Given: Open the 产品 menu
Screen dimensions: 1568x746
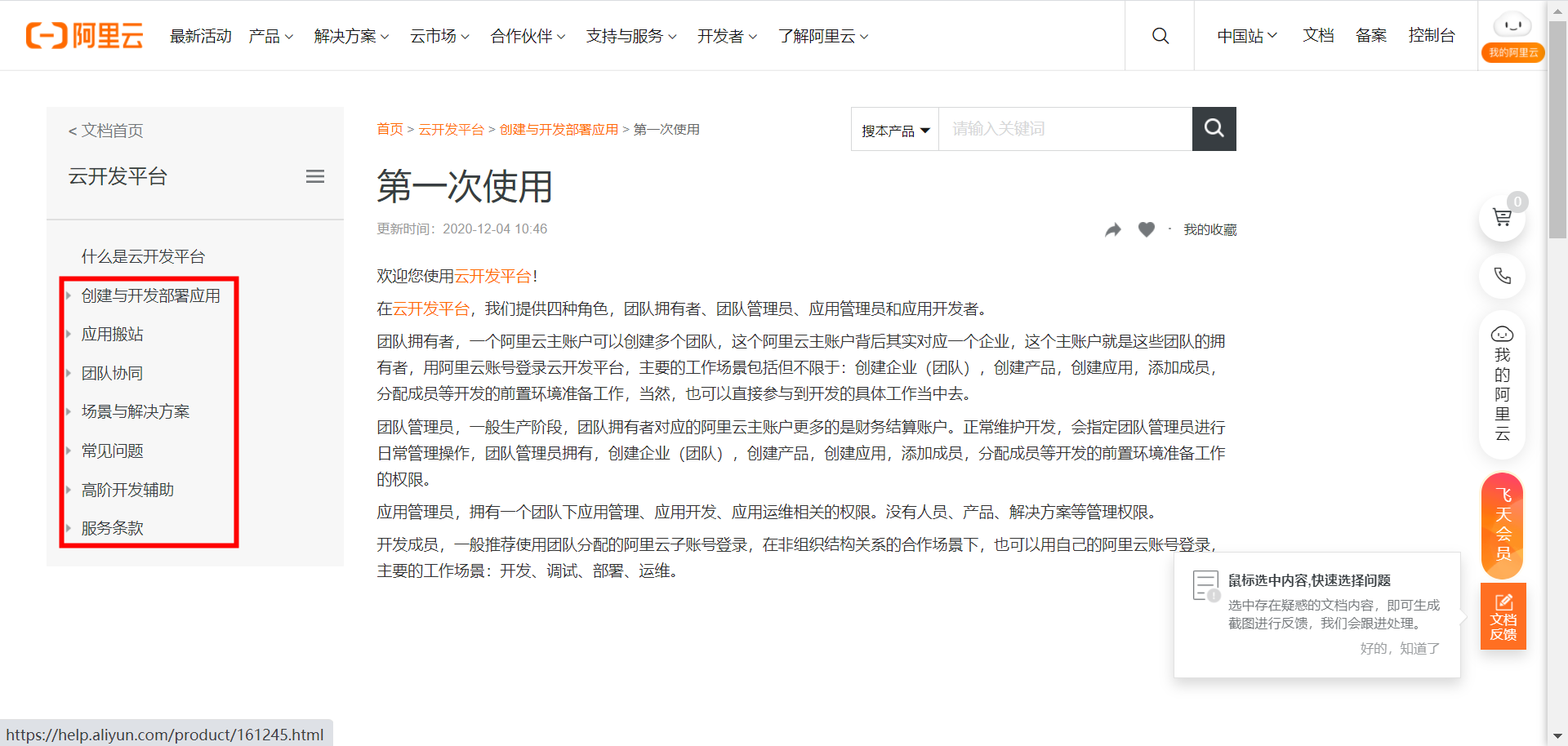Looking at the screenshot, I should click(x=271, y=36).
